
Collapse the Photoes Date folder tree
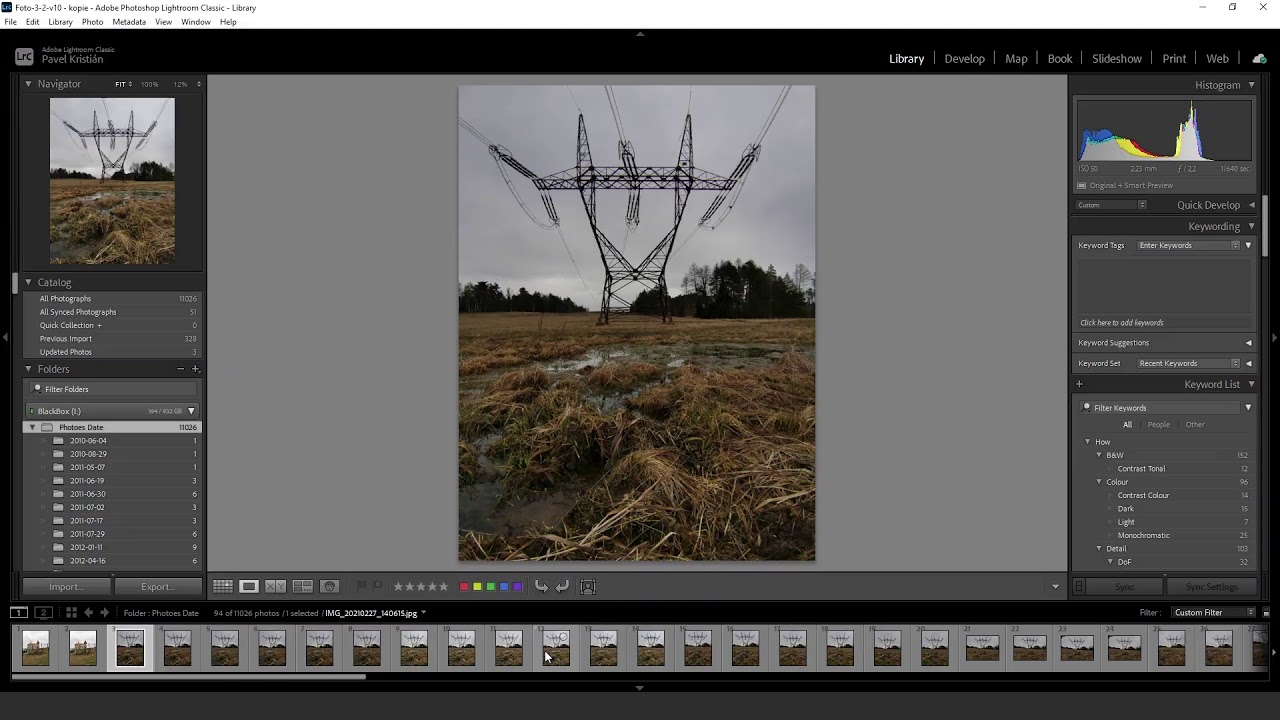[x=32, y=427]
